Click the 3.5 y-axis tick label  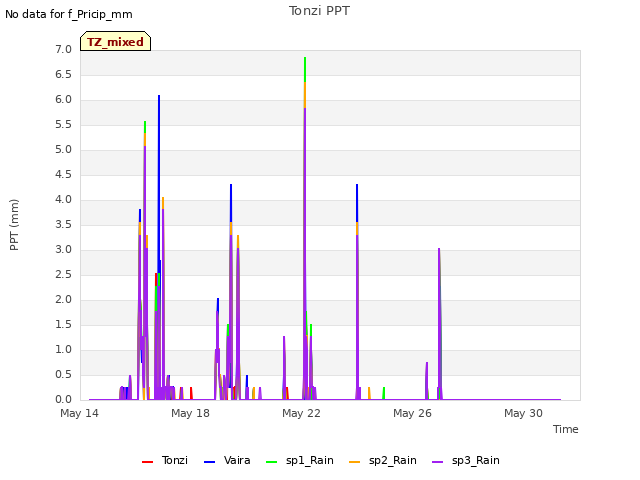pyautogui.click(x=63, y=224)
